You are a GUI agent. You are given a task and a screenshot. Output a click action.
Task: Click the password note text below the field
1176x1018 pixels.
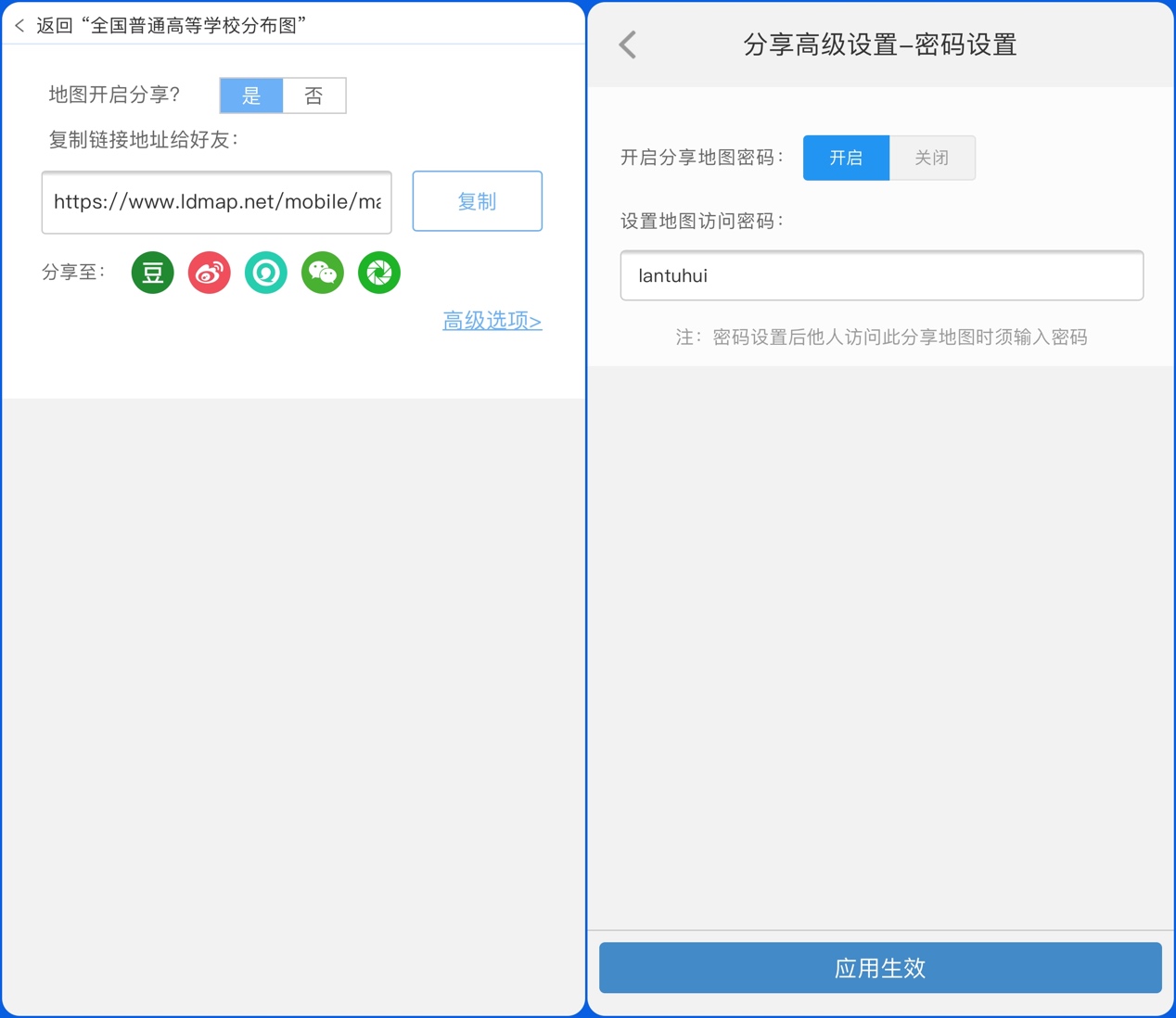pos(881,337)
